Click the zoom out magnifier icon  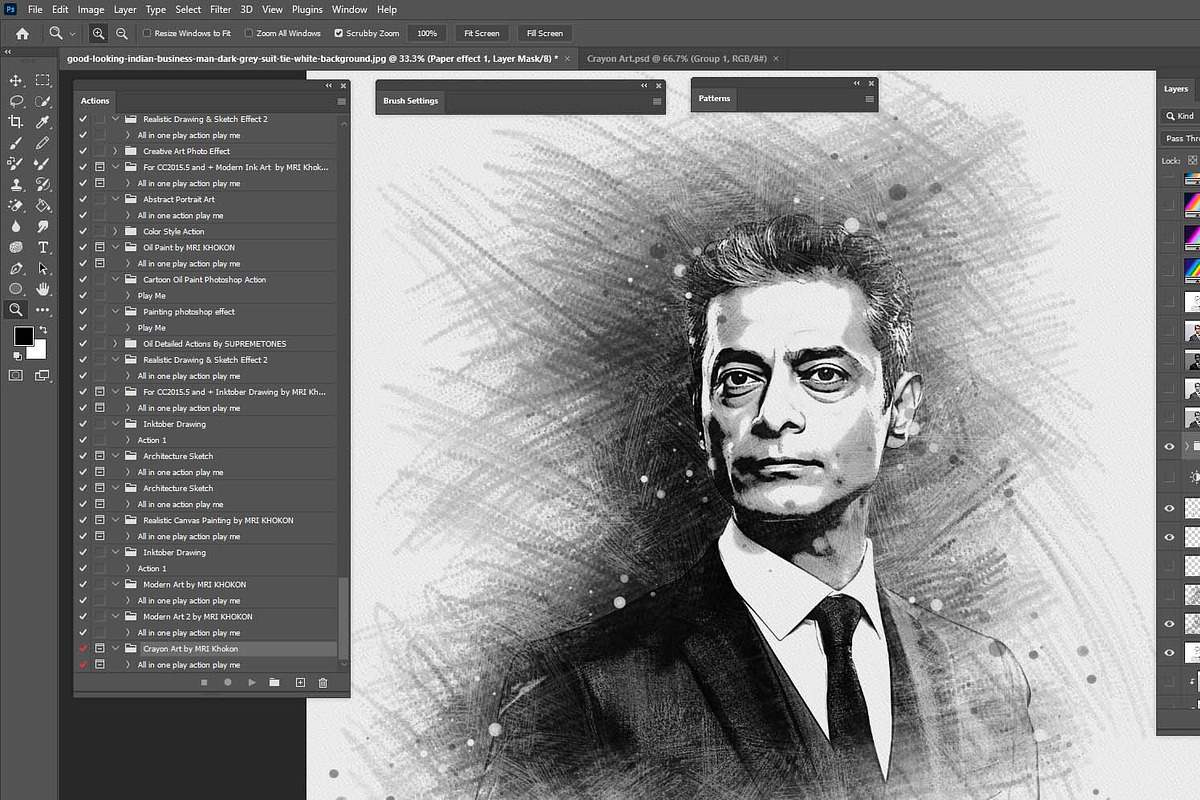(x=121, y=33)
